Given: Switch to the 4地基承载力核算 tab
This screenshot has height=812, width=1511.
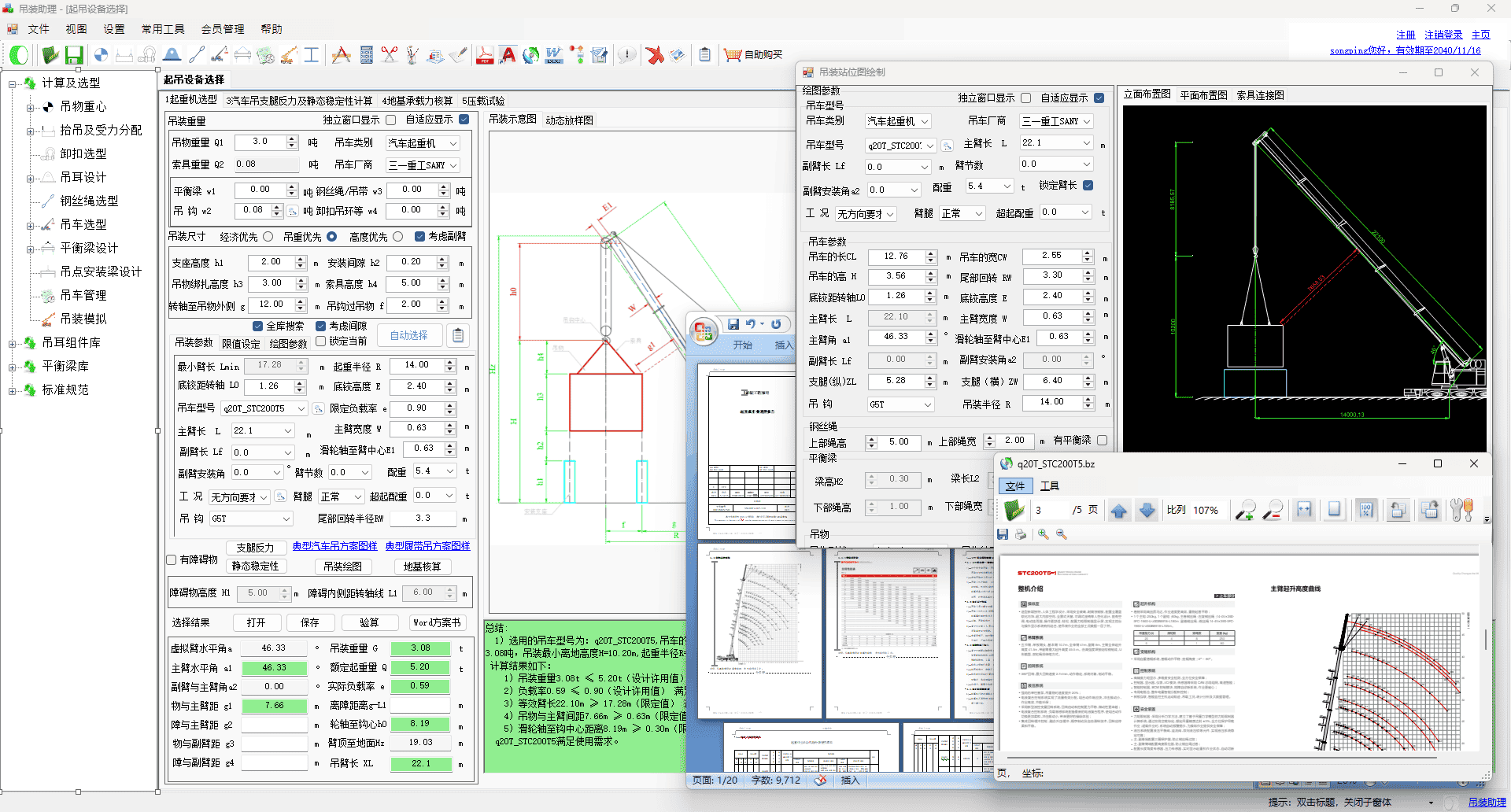Looking at the screenshot, I should click(417, 101).
